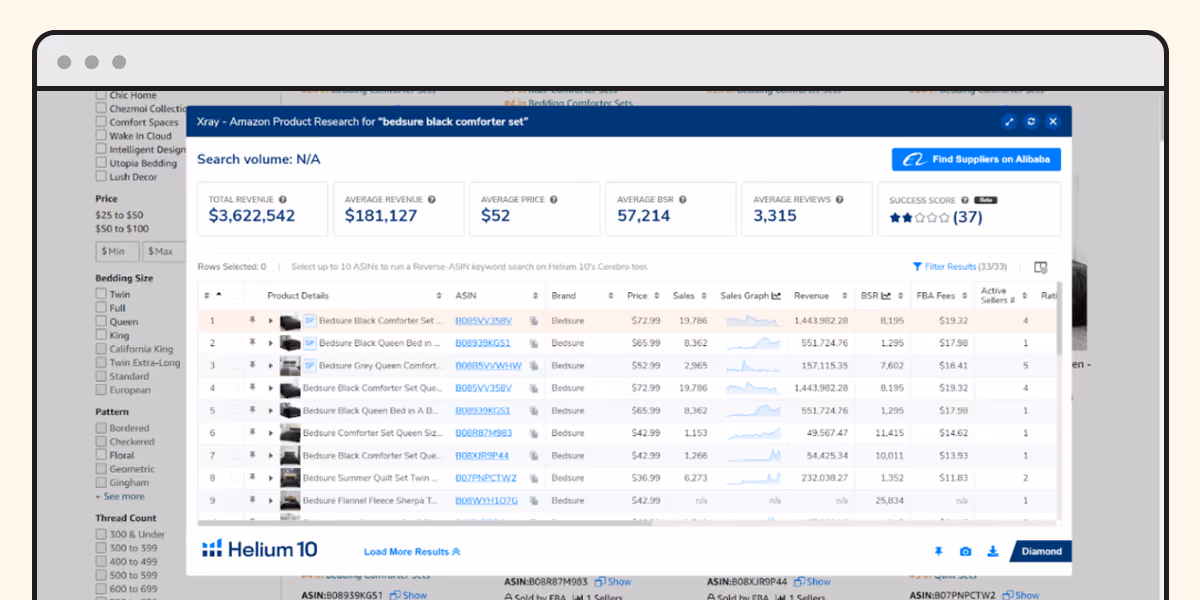The image size is (1200, 600).
Task: Sort table by Price column
Action: (657, 296)
